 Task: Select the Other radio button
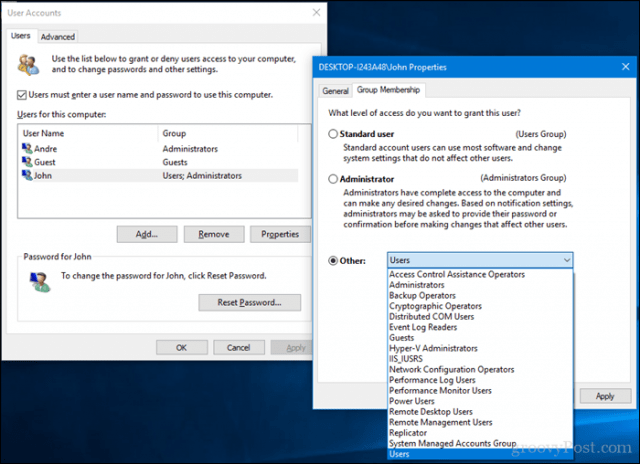tap(333, 260)
